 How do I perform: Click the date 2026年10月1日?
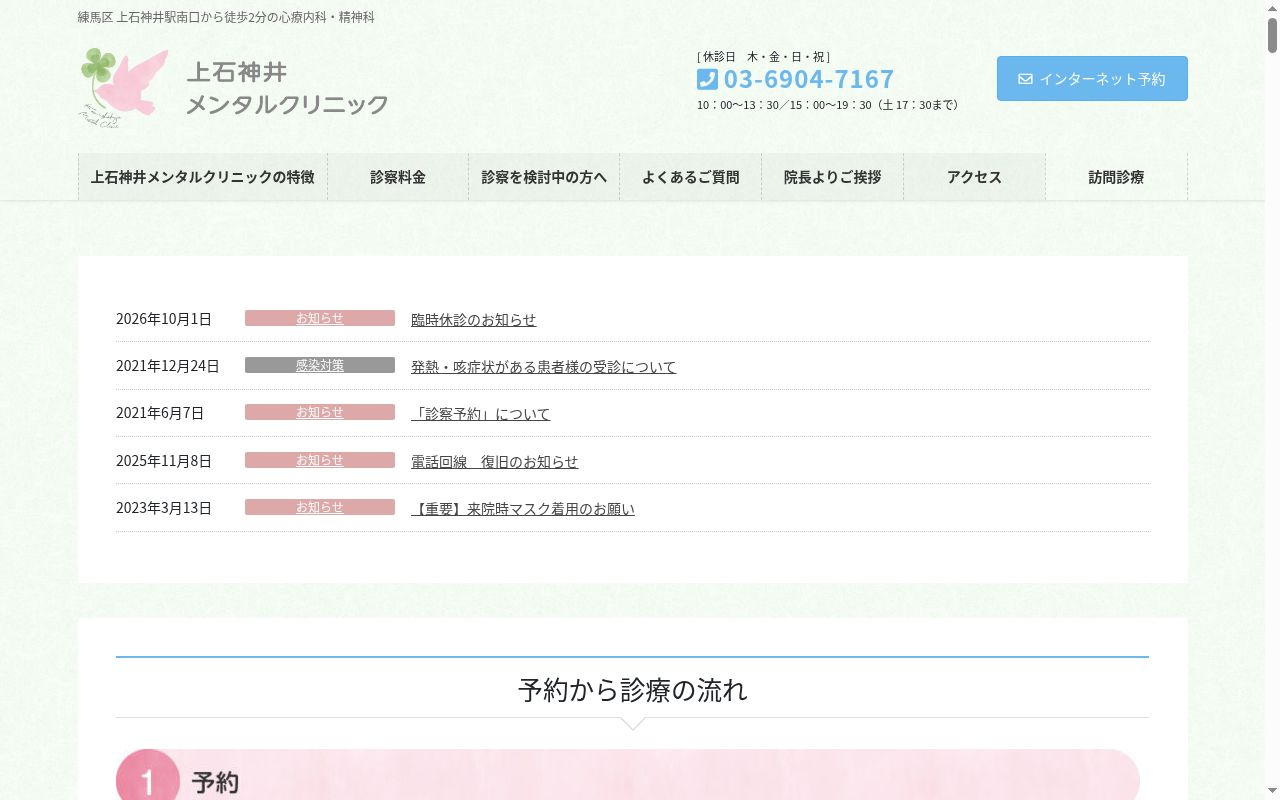tap(164, 319)
